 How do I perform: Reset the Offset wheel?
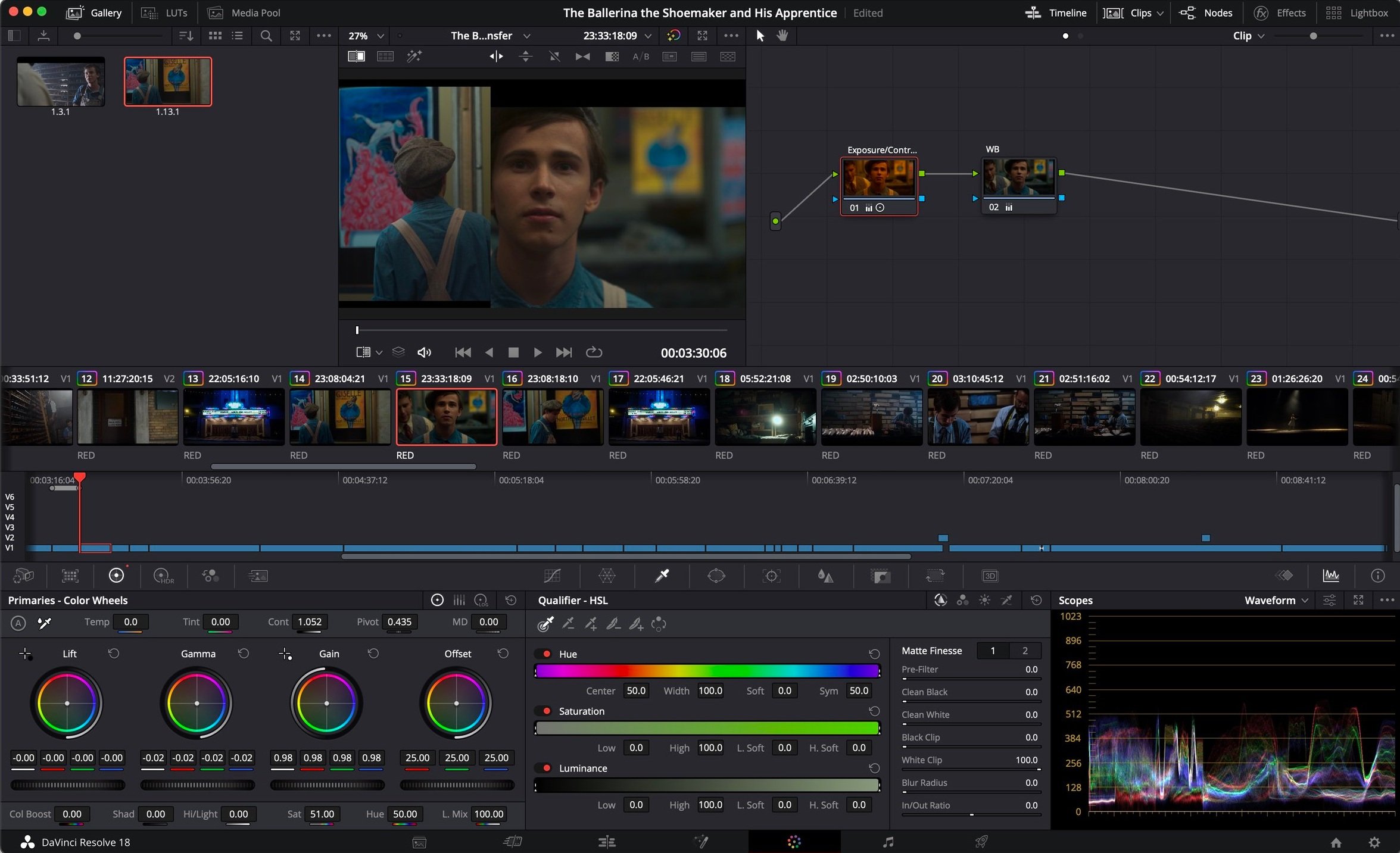(503, 654)
